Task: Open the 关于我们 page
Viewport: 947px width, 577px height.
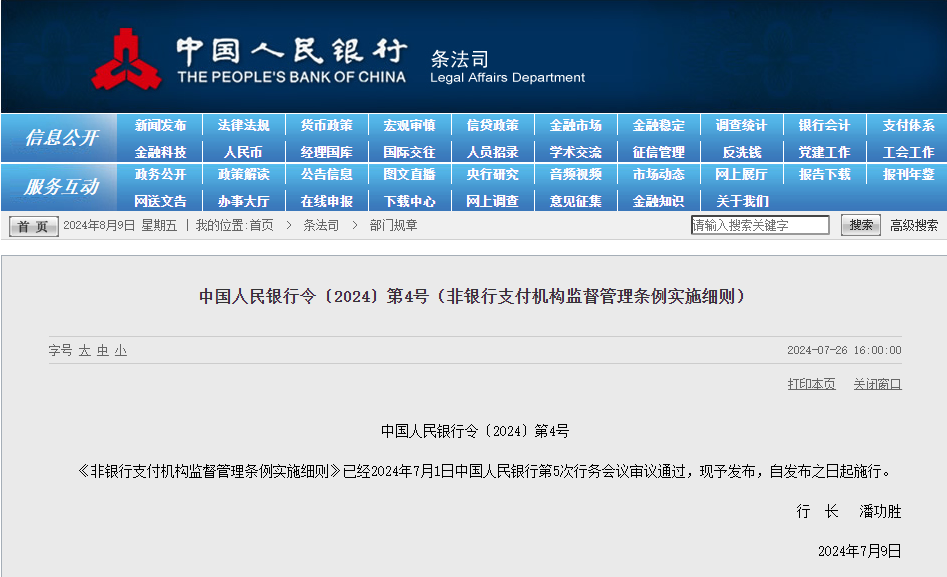Action: [x=741, y=201]
